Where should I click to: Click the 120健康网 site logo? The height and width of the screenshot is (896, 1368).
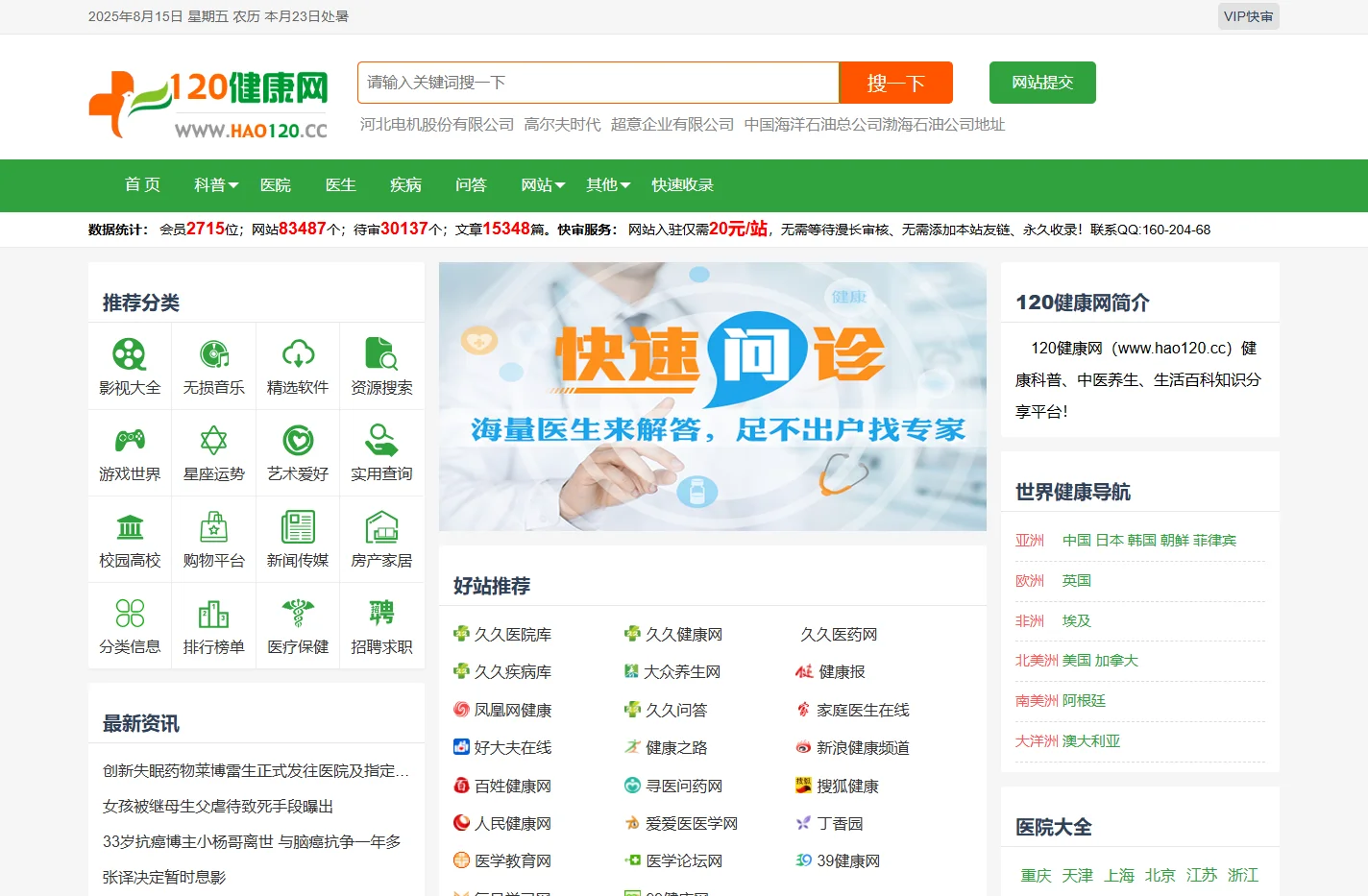pos(208,104)
